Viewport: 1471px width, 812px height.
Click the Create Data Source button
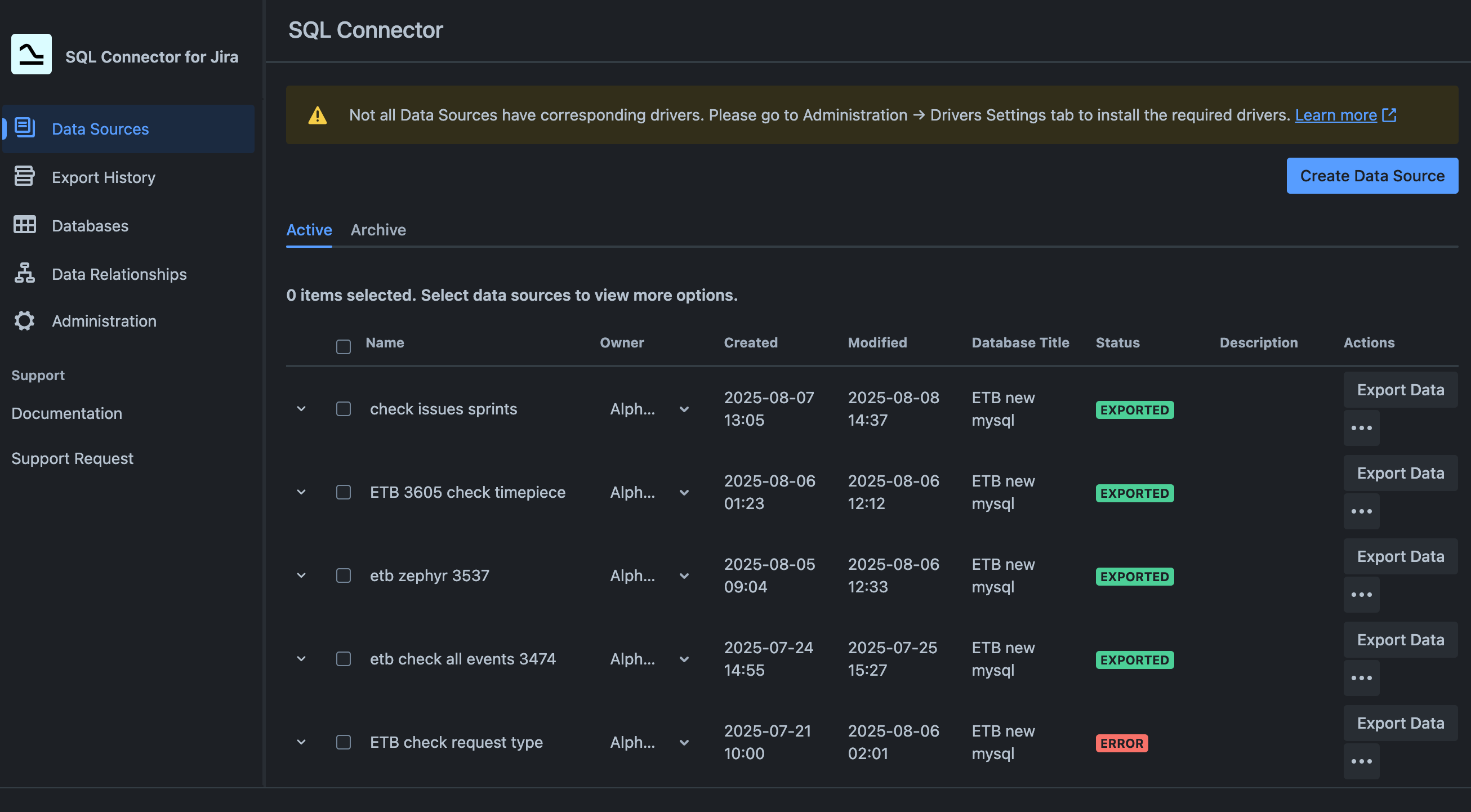coord(1372,175)
